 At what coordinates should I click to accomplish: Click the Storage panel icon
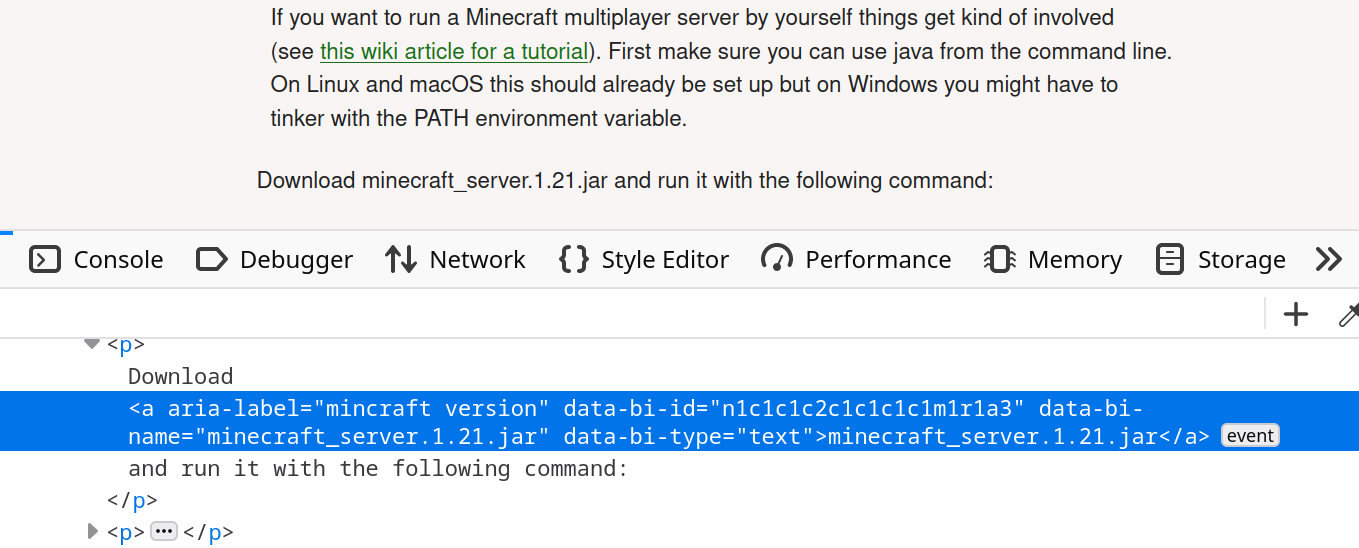coord(1170,260)
